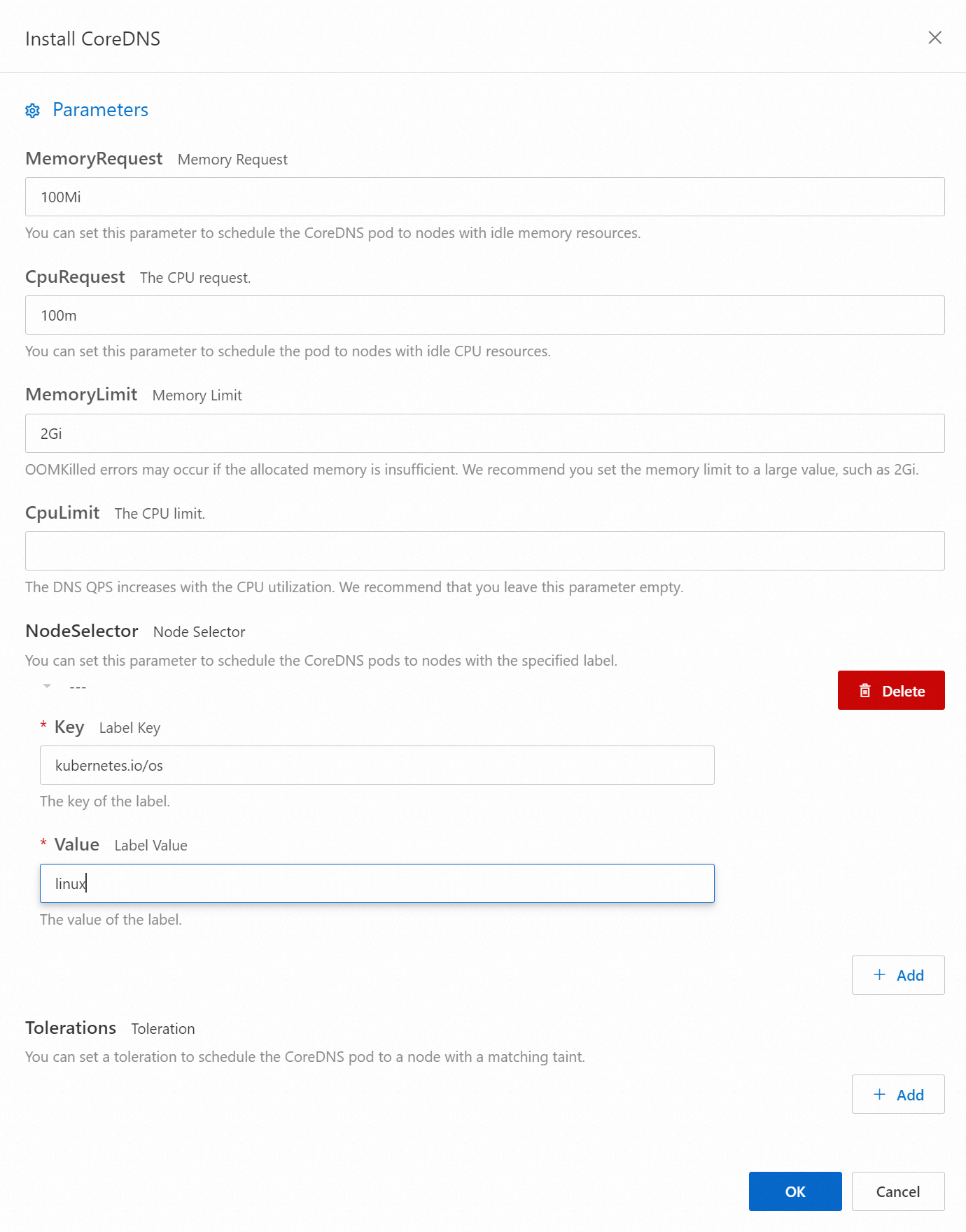
Task: Collapse the node selector entry triangle
Action: (x=47, y=686)
